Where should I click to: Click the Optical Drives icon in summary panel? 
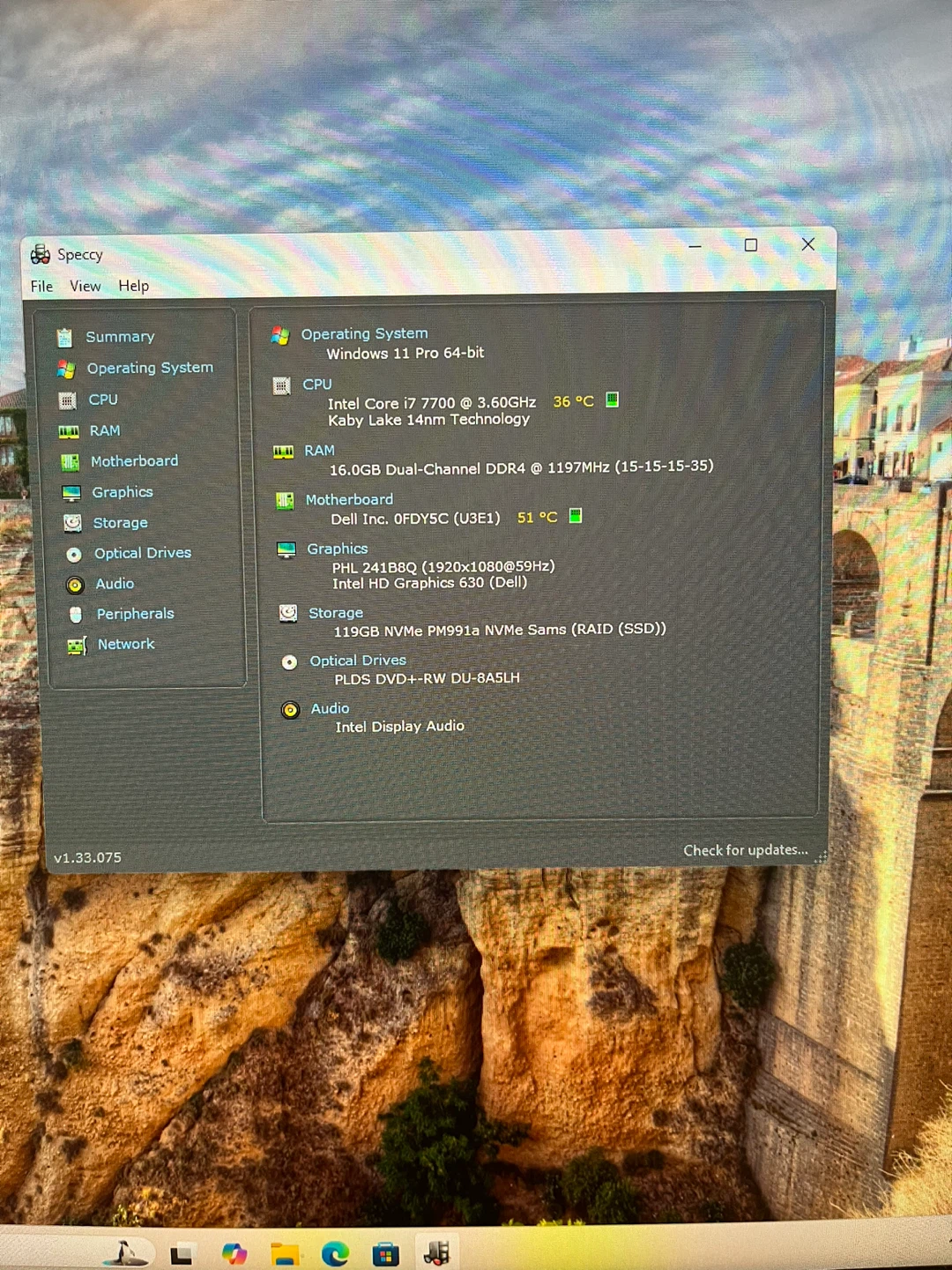[289, 661]
